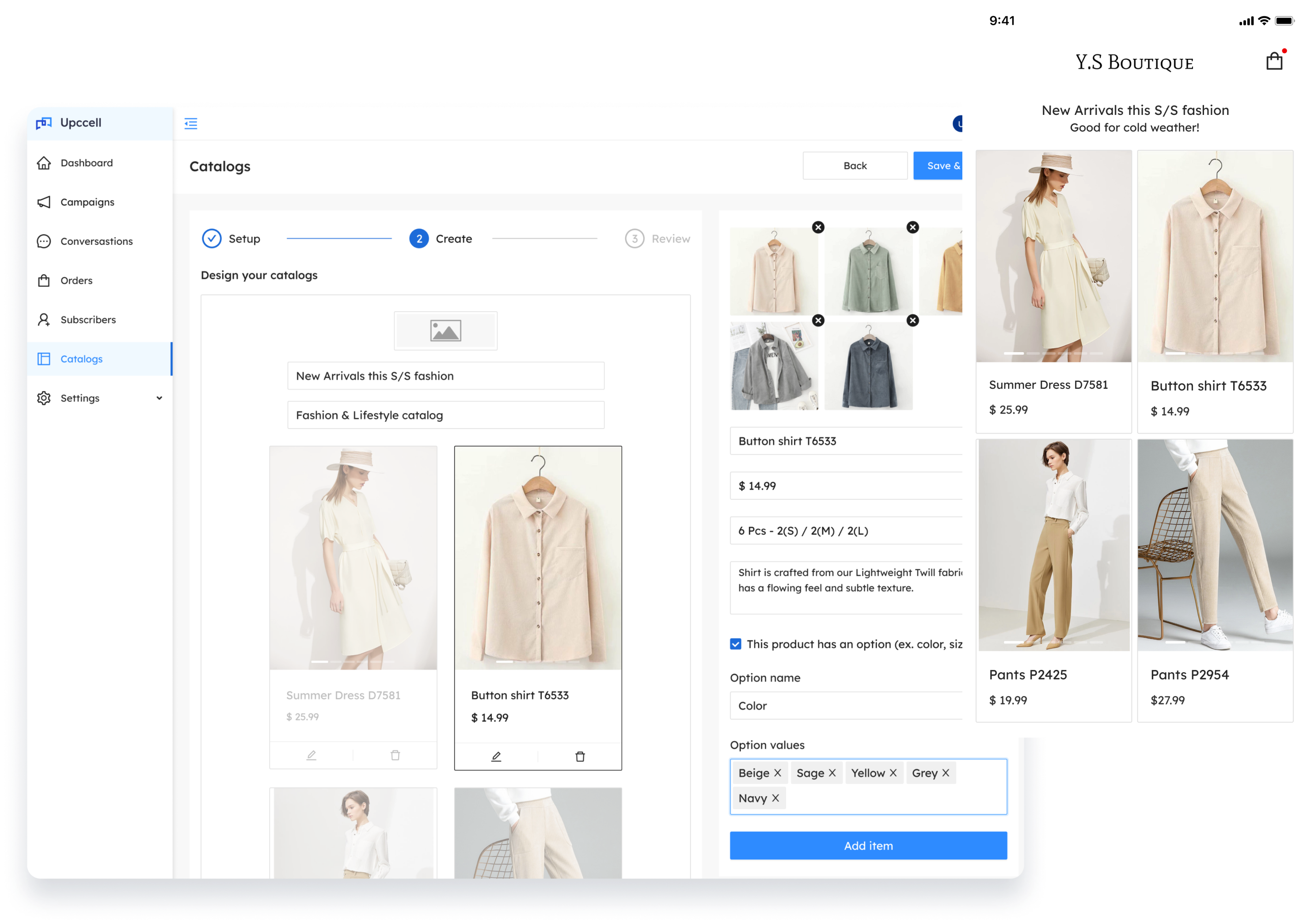Remove the Beige option value
This screenshot has width=1307, height=924.
777,773
